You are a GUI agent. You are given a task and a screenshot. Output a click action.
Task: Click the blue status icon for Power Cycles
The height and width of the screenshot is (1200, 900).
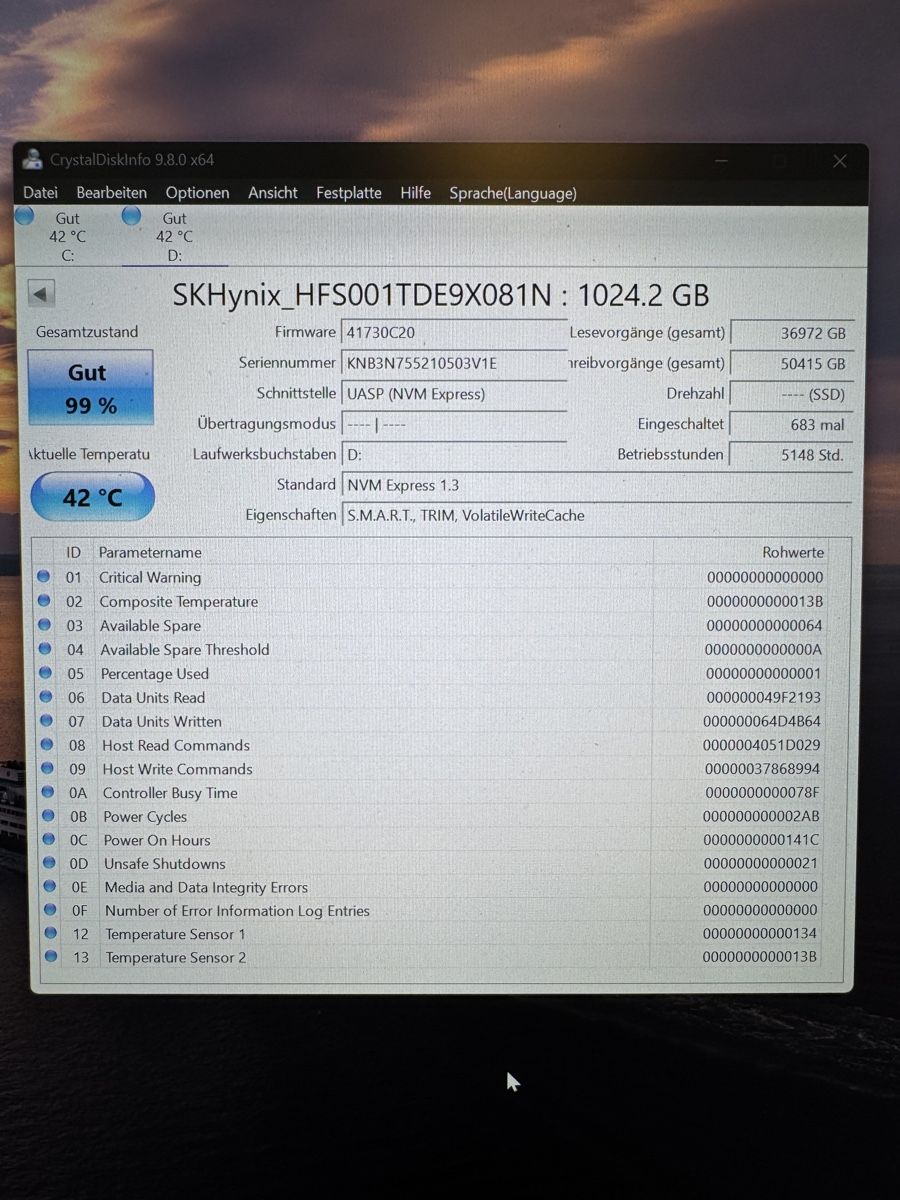[x=49, y=816]
